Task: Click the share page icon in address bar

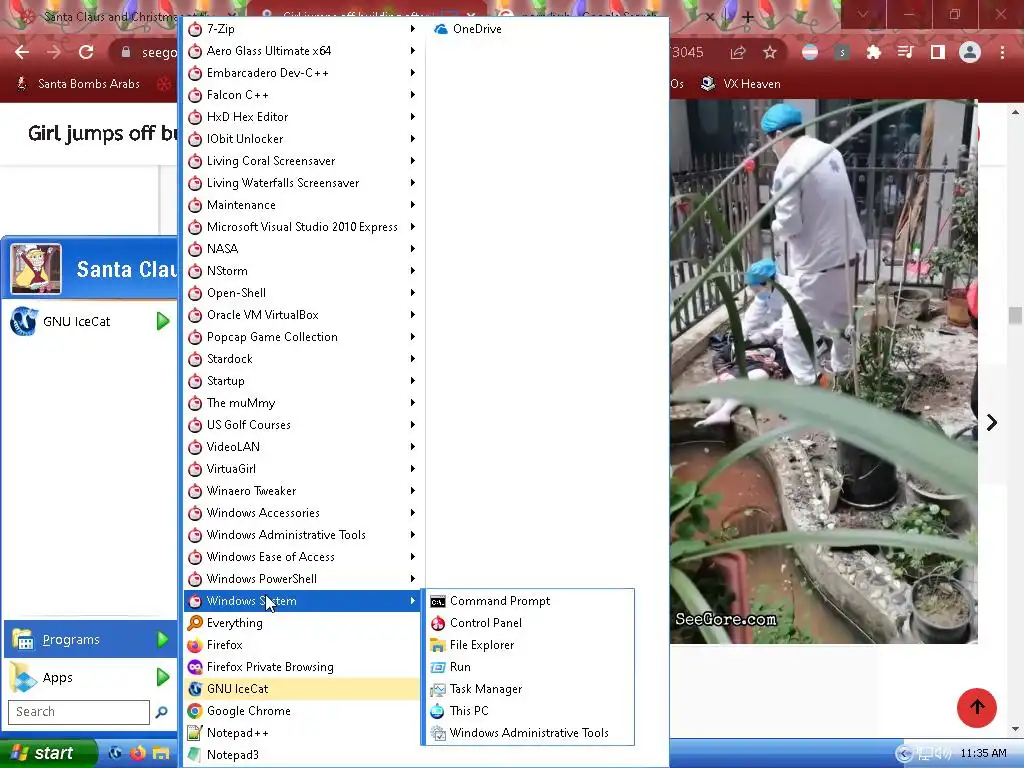Action: 738,52
